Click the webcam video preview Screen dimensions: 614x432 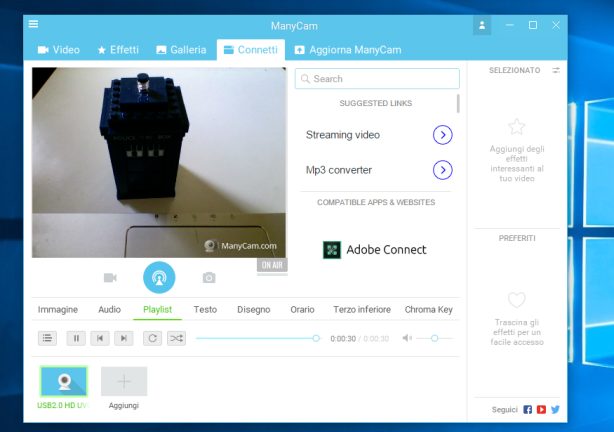159,162
